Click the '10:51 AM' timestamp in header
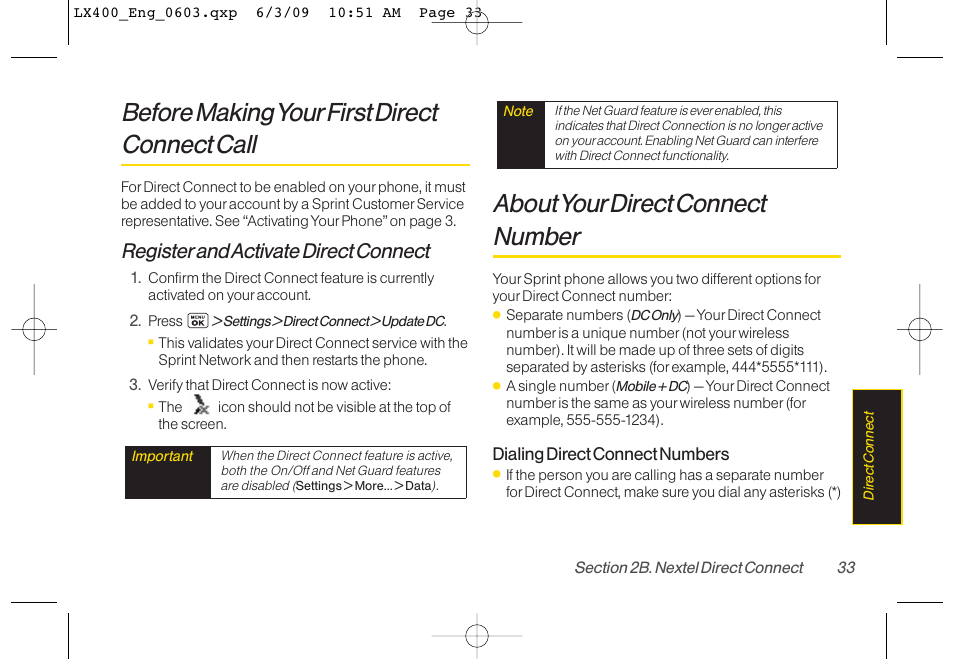Image resolution: width=954 pixels, height=659 pixels. point(364,13)
